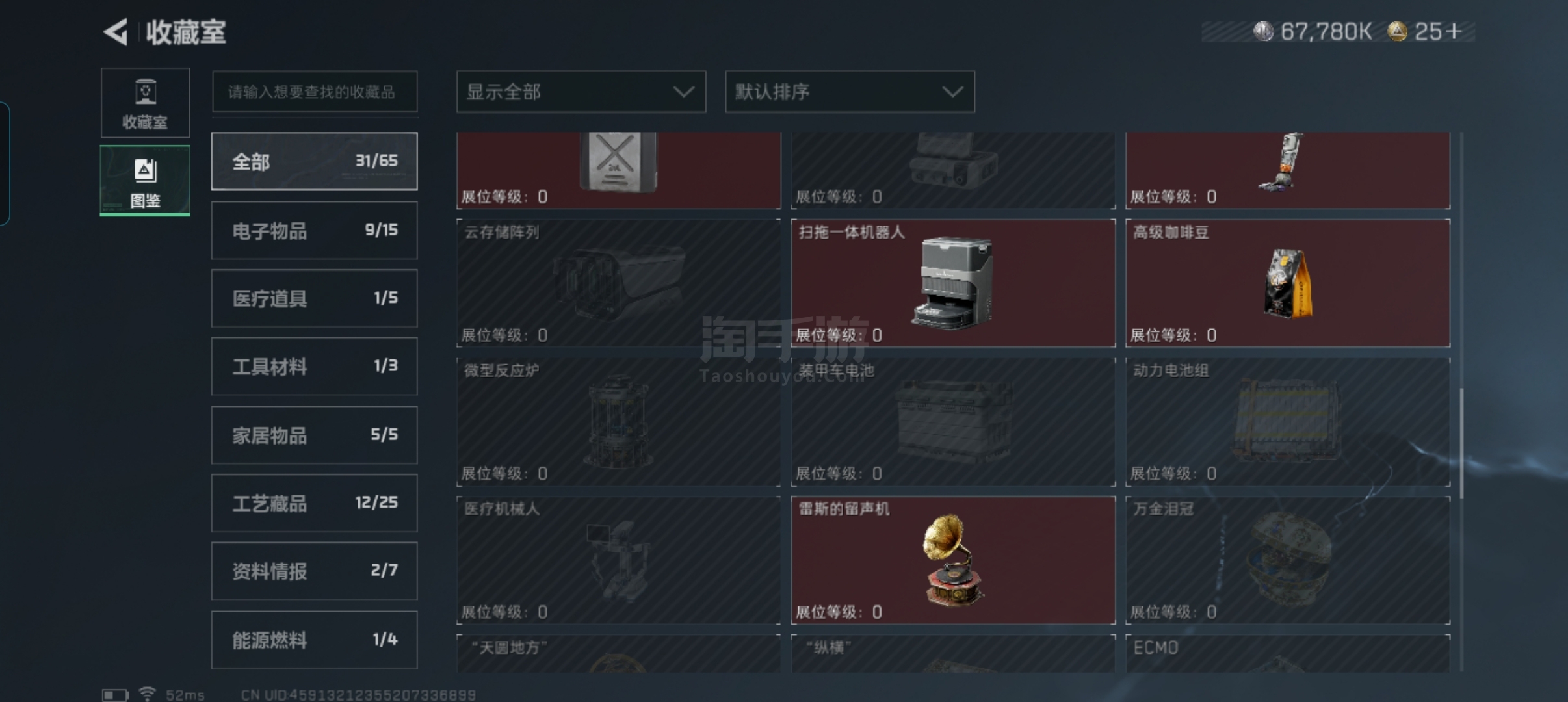Add more gold currency via plus
Screen dimensions: 1568x702
click(1454, 31)
